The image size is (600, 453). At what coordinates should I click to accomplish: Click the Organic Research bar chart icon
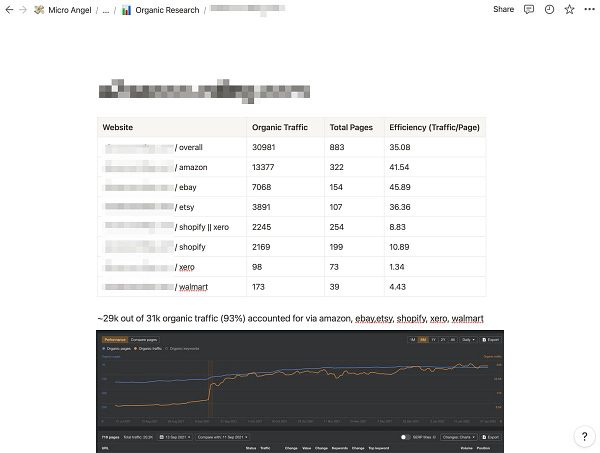(126, 10)
